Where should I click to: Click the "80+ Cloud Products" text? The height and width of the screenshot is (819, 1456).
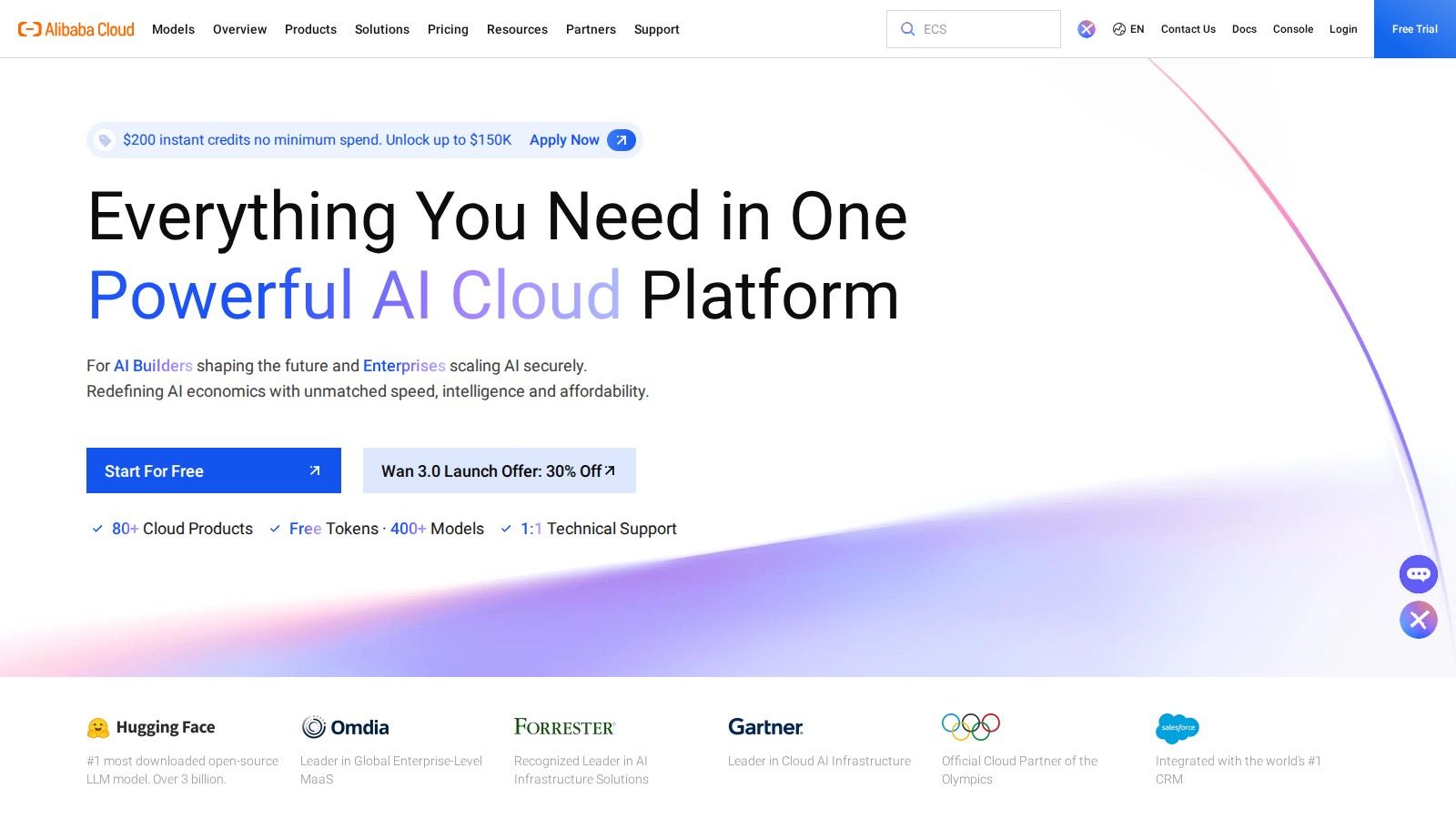(x=182, y=529)
